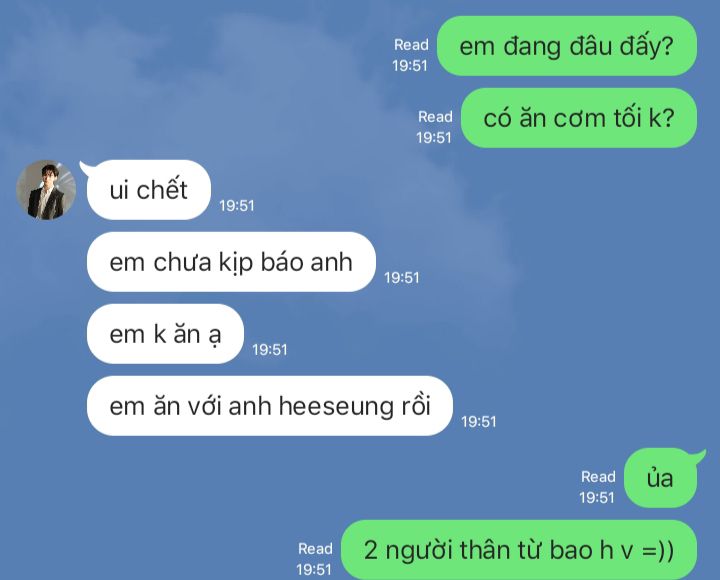Click the 19:51 timestamp beside 'ui chết'
The height and width of the screenshot is (580, 720).
[x=236, y=205]
